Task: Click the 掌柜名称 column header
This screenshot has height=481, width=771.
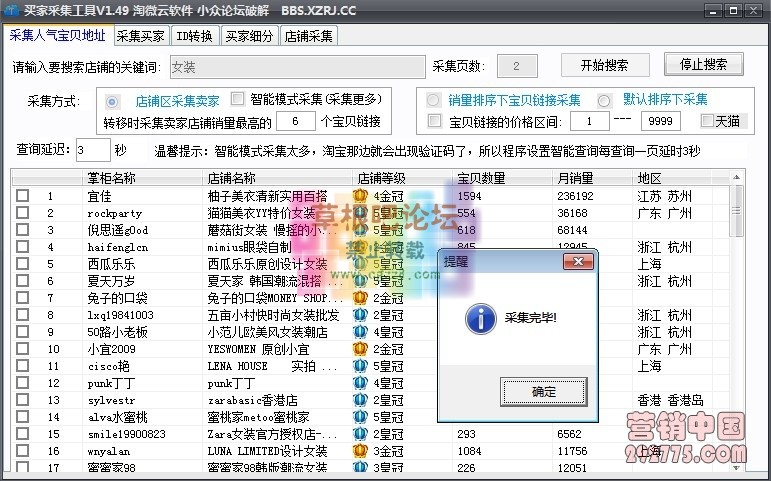Action: (143, 178)
